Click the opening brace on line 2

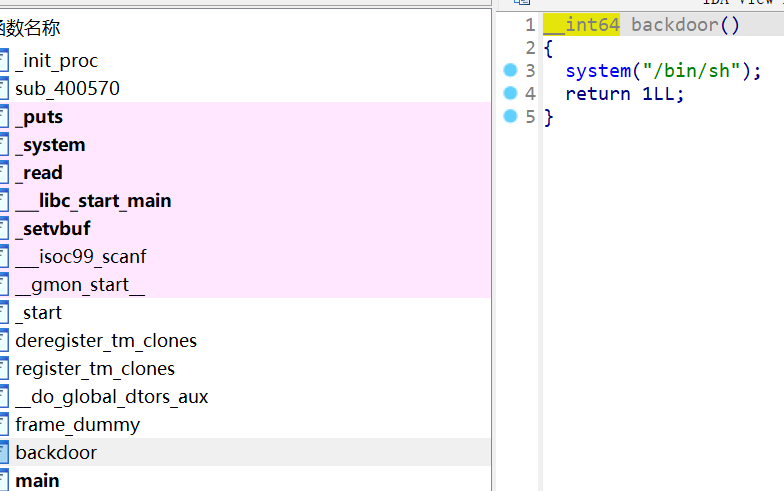(548, 48)
